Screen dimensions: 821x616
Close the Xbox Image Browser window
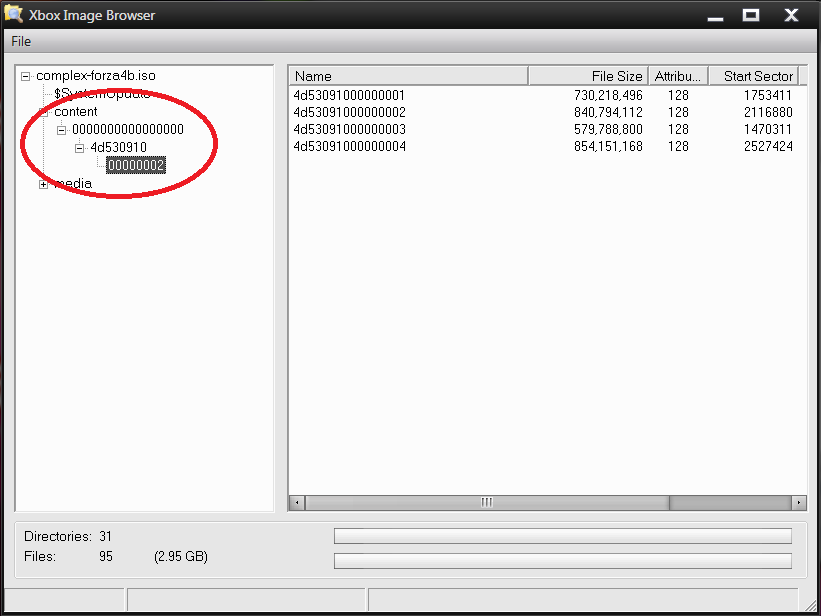(791, 15)
